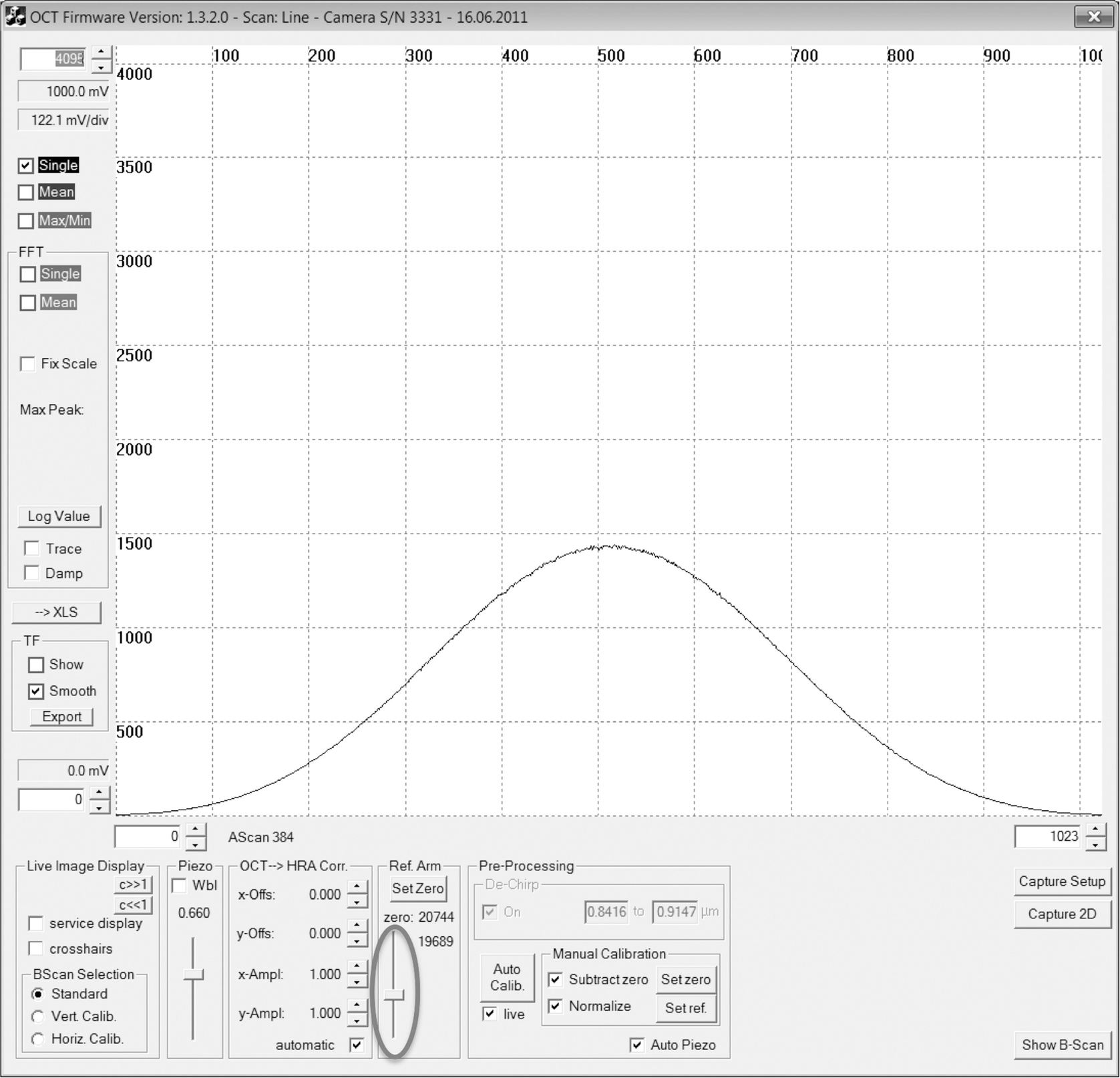Select the Vert. Calib. radio button
1120x1078 pixels.
(x=38, y=1017)
